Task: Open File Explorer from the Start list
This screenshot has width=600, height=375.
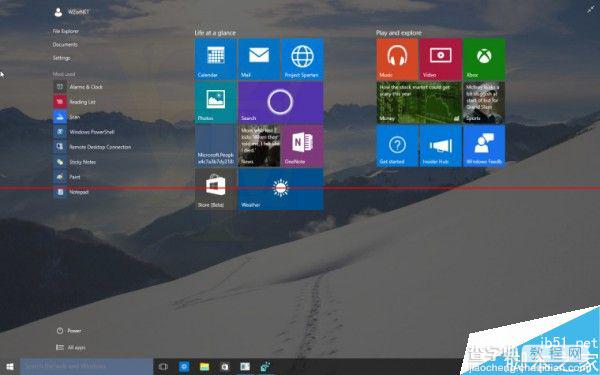Action: 66,31
